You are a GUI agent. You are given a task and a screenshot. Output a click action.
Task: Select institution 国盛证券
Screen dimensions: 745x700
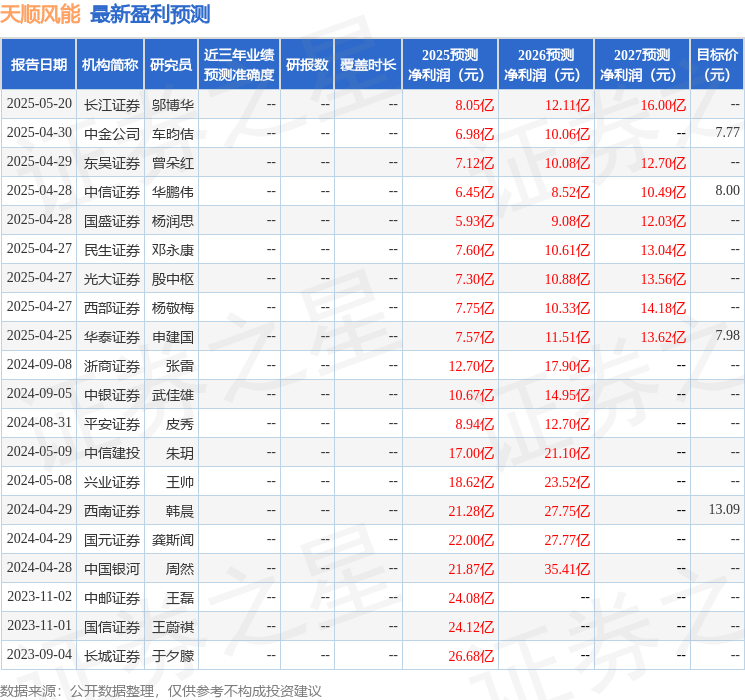(x=112, y=221)
